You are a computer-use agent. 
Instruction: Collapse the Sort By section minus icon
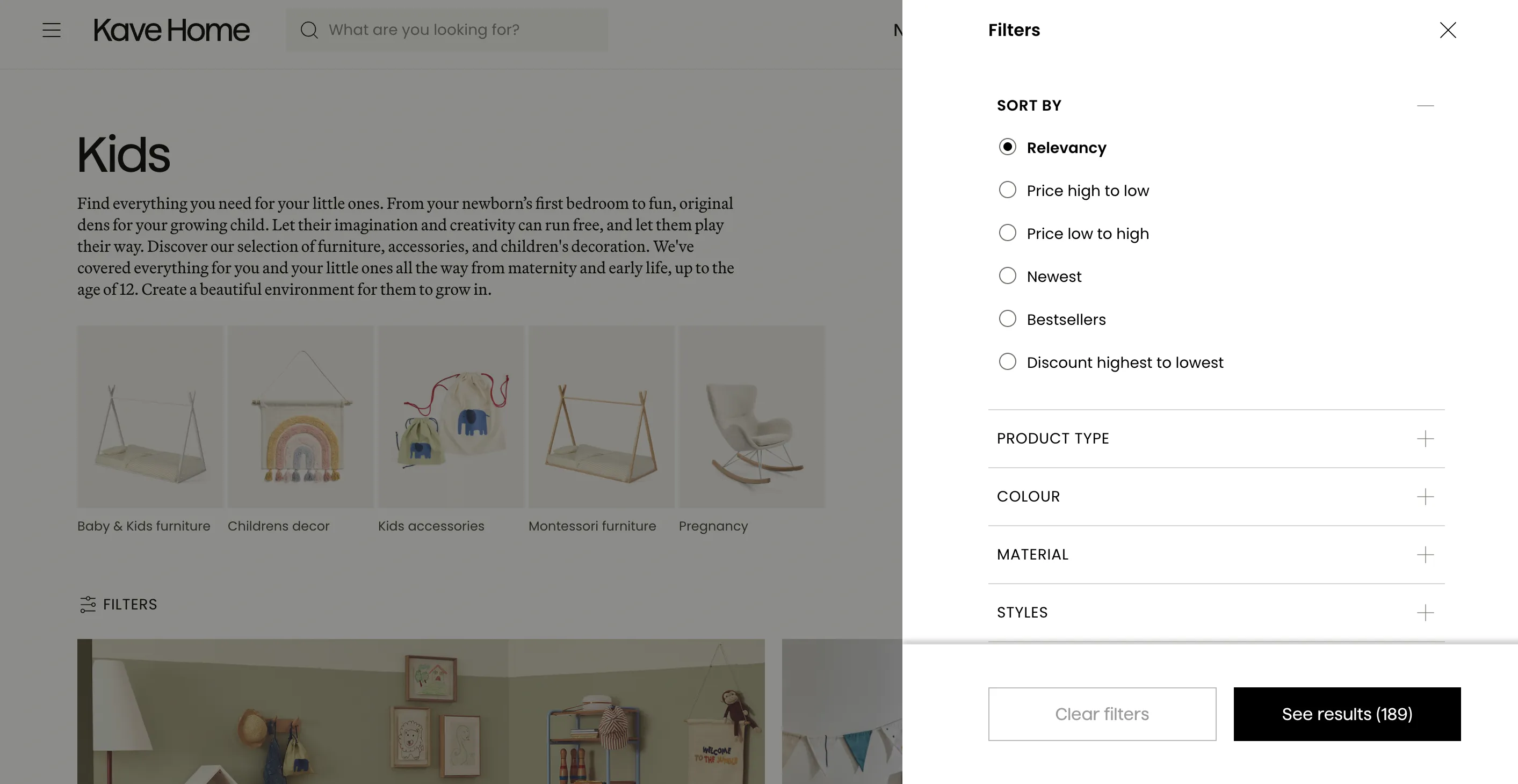(1425, 106)
